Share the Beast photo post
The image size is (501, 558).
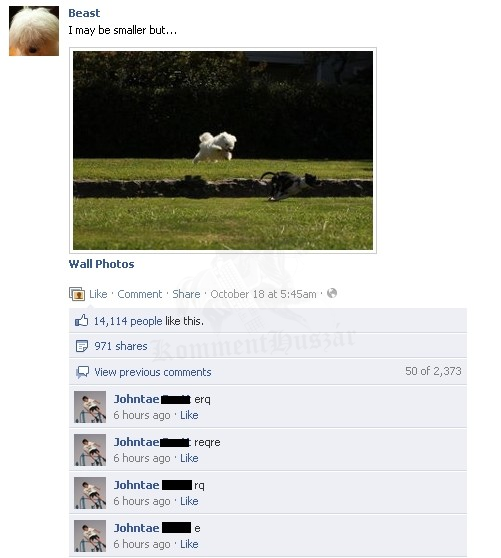(186, 294)
